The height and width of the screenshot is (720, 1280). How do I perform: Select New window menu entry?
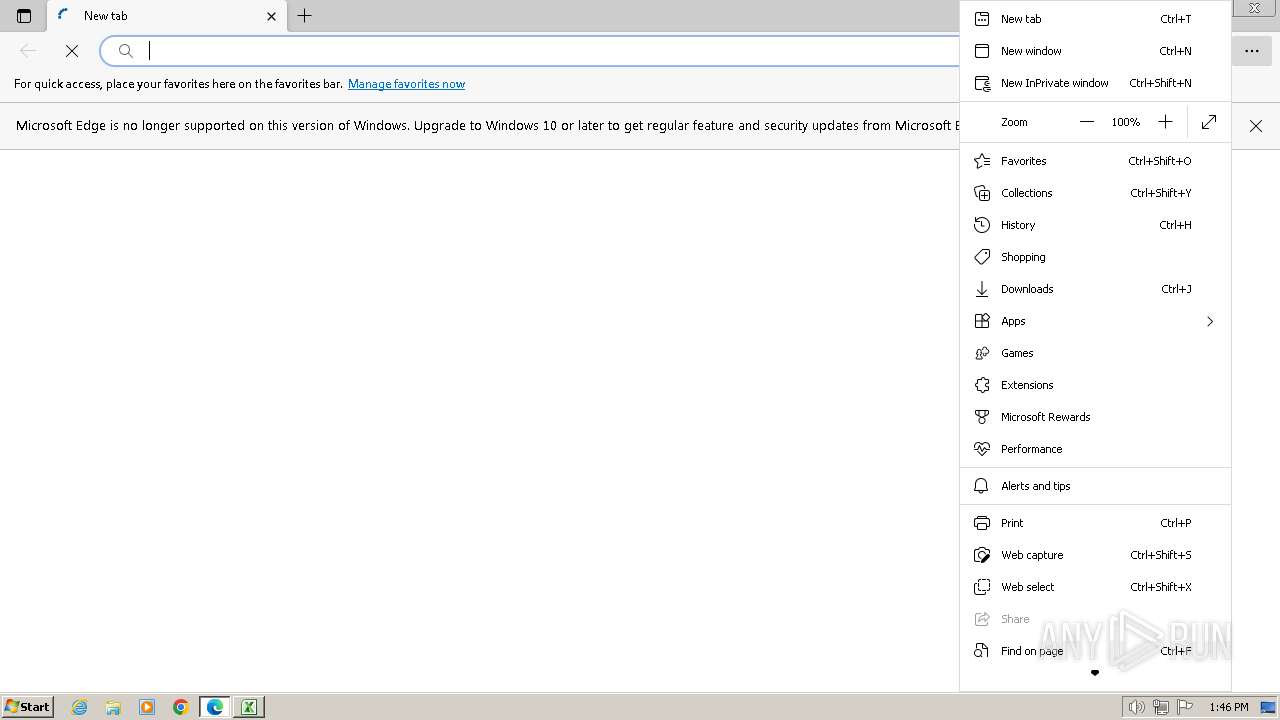click(1095, 51)
